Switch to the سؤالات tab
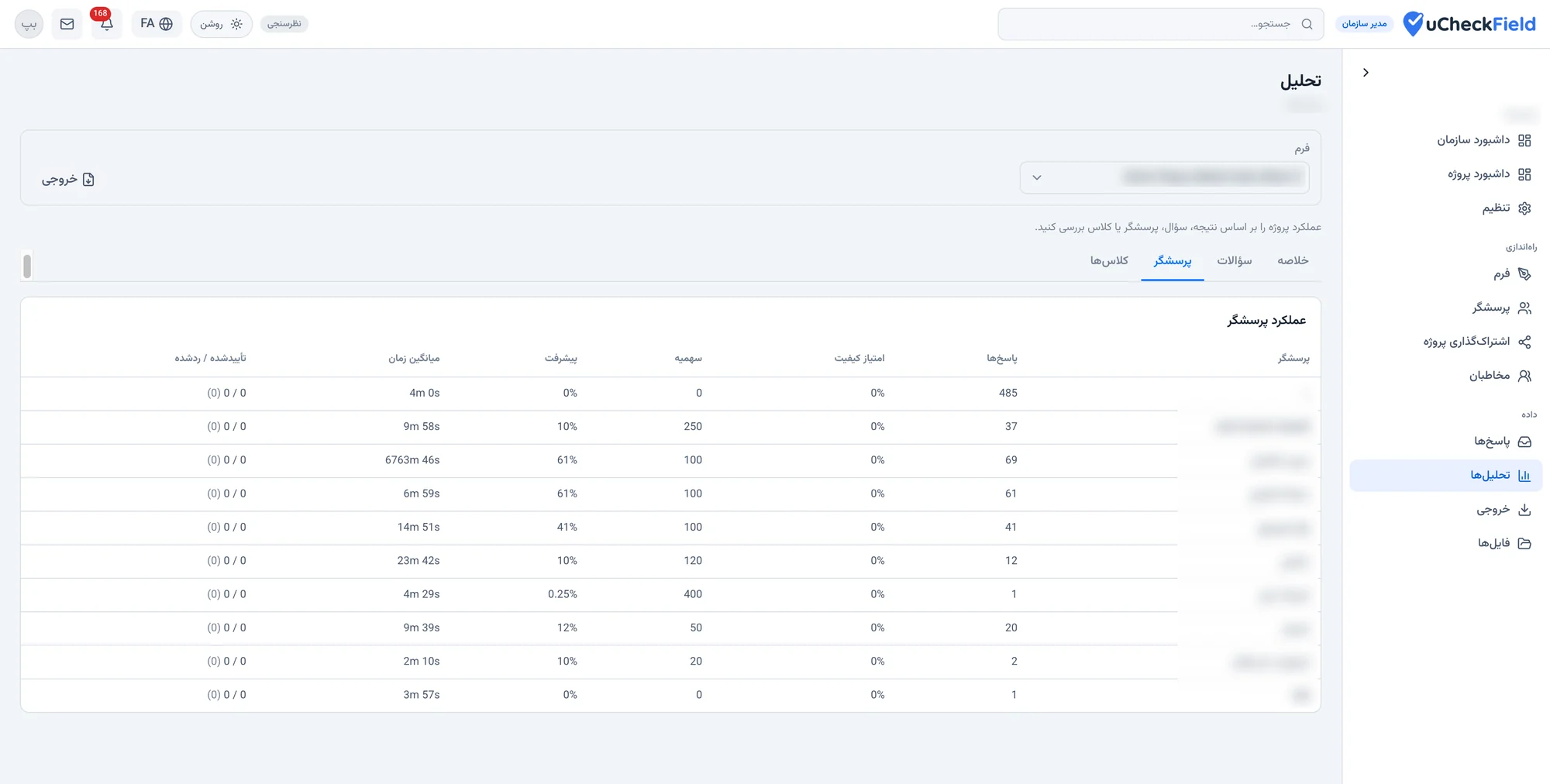1550x784 pixels. [x=1235, y=260]
